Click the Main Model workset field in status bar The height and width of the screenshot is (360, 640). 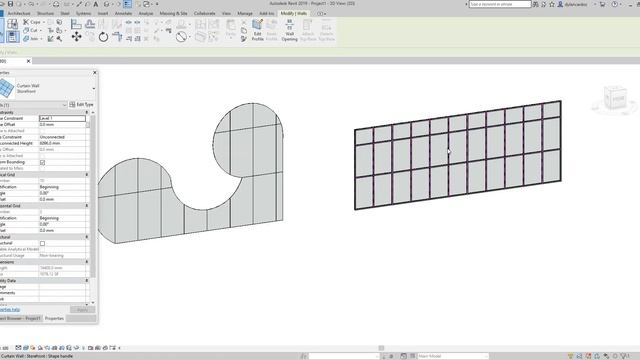(453, 356)
